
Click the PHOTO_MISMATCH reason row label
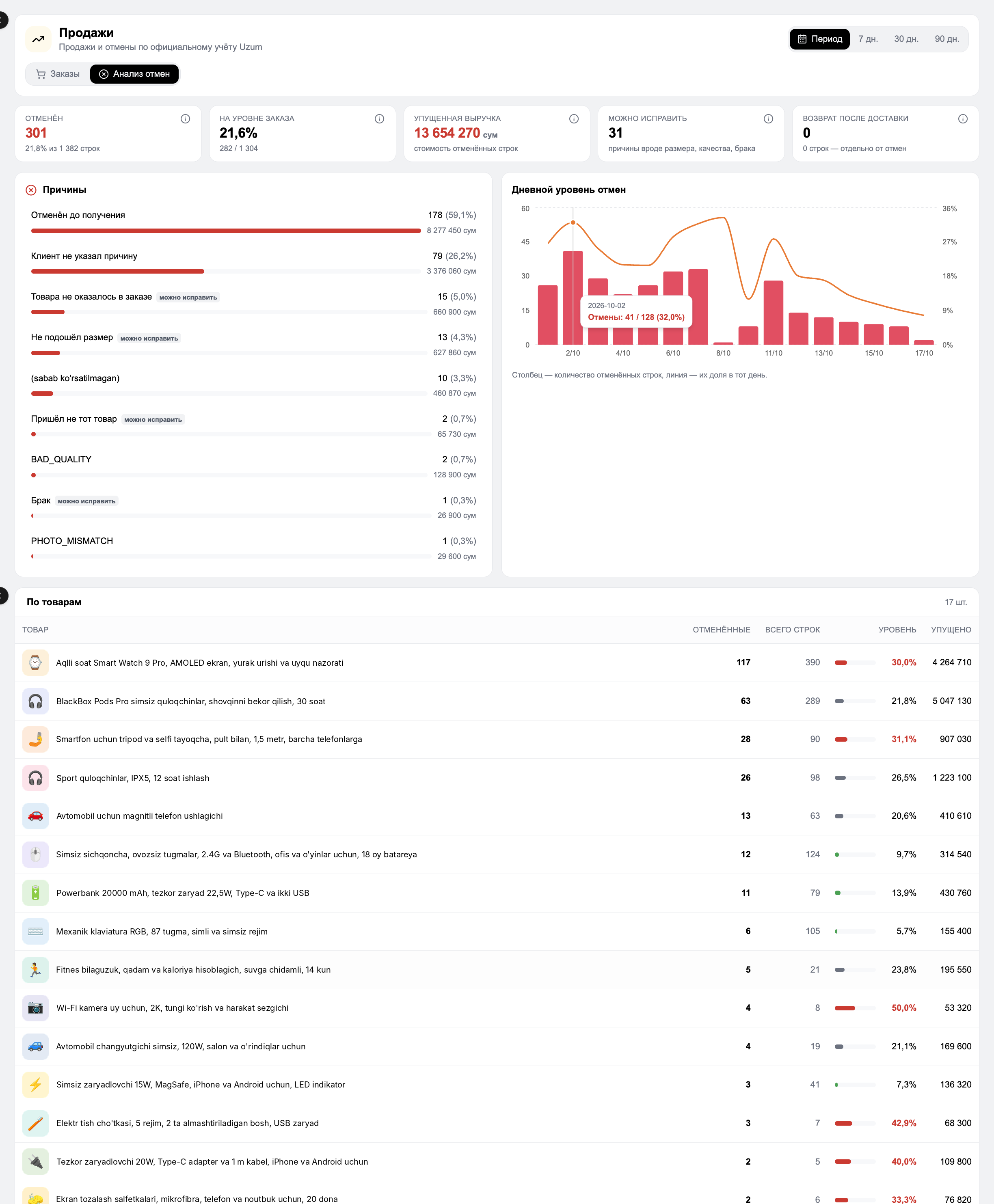pos(72,541)
